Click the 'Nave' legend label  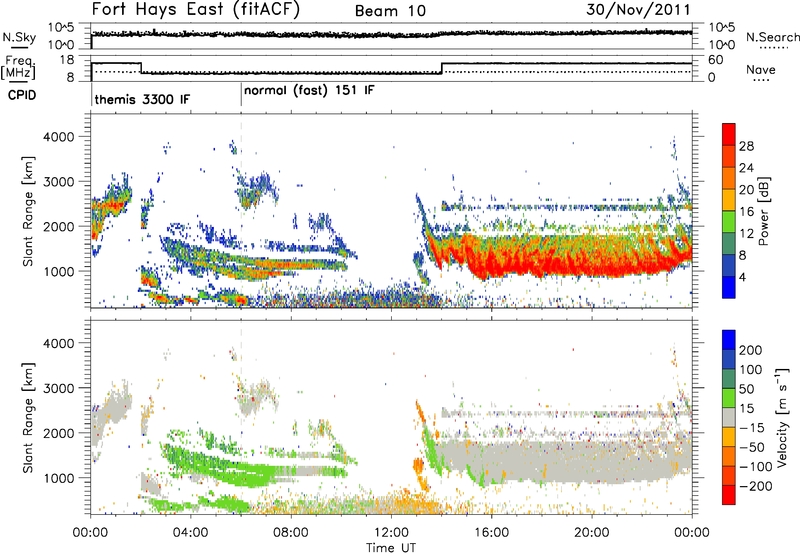tap(761, 70)
